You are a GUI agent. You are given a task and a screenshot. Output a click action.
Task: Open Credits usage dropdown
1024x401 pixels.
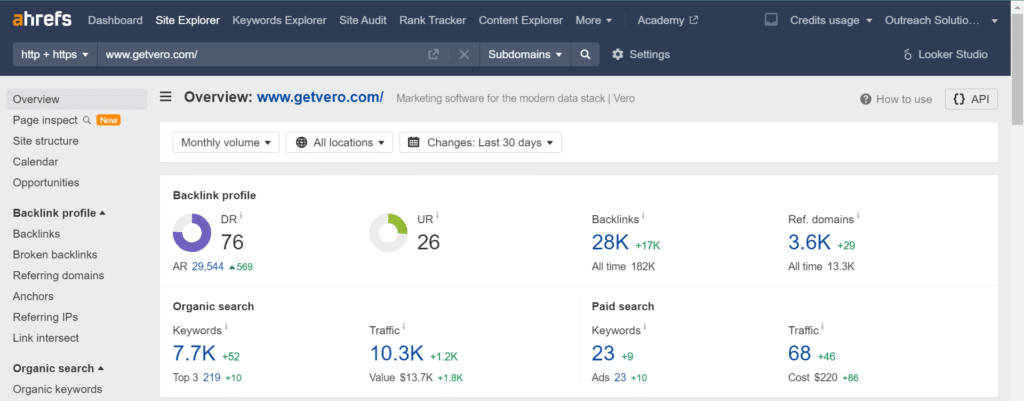pyautogui.click(x=831, y=20)
